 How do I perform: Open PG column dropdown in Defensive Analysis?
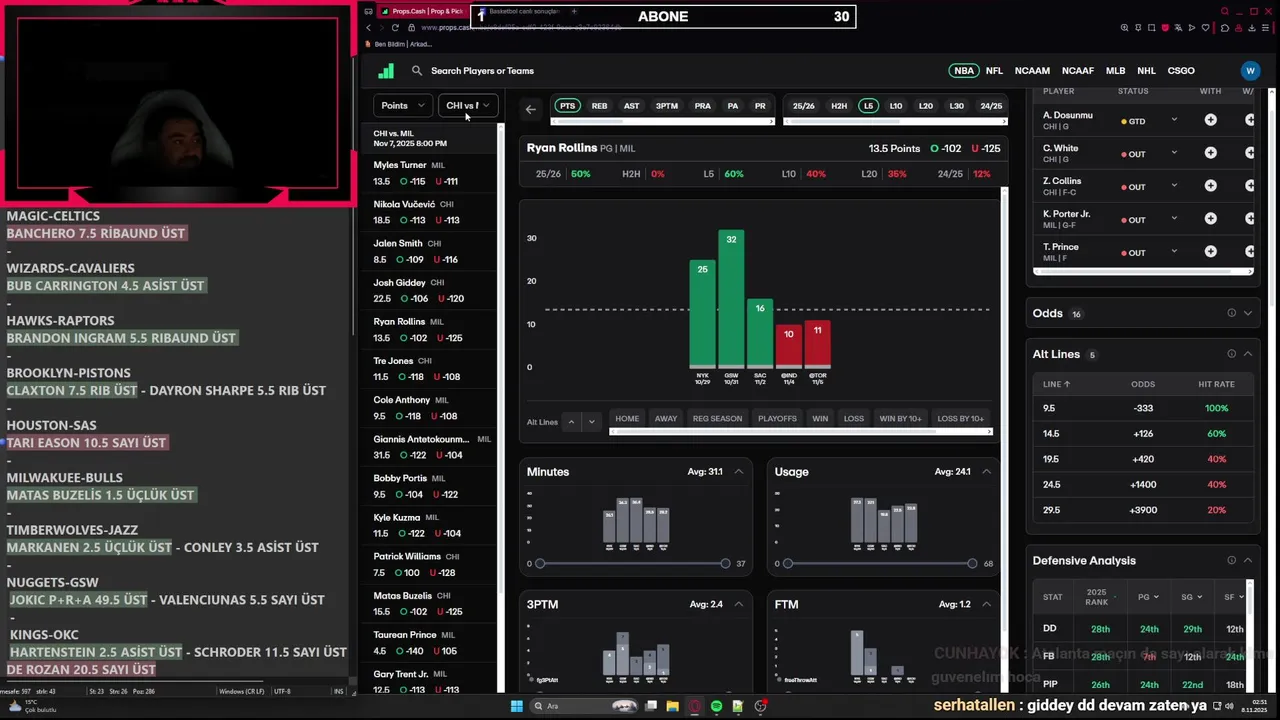pos(1149,597)
